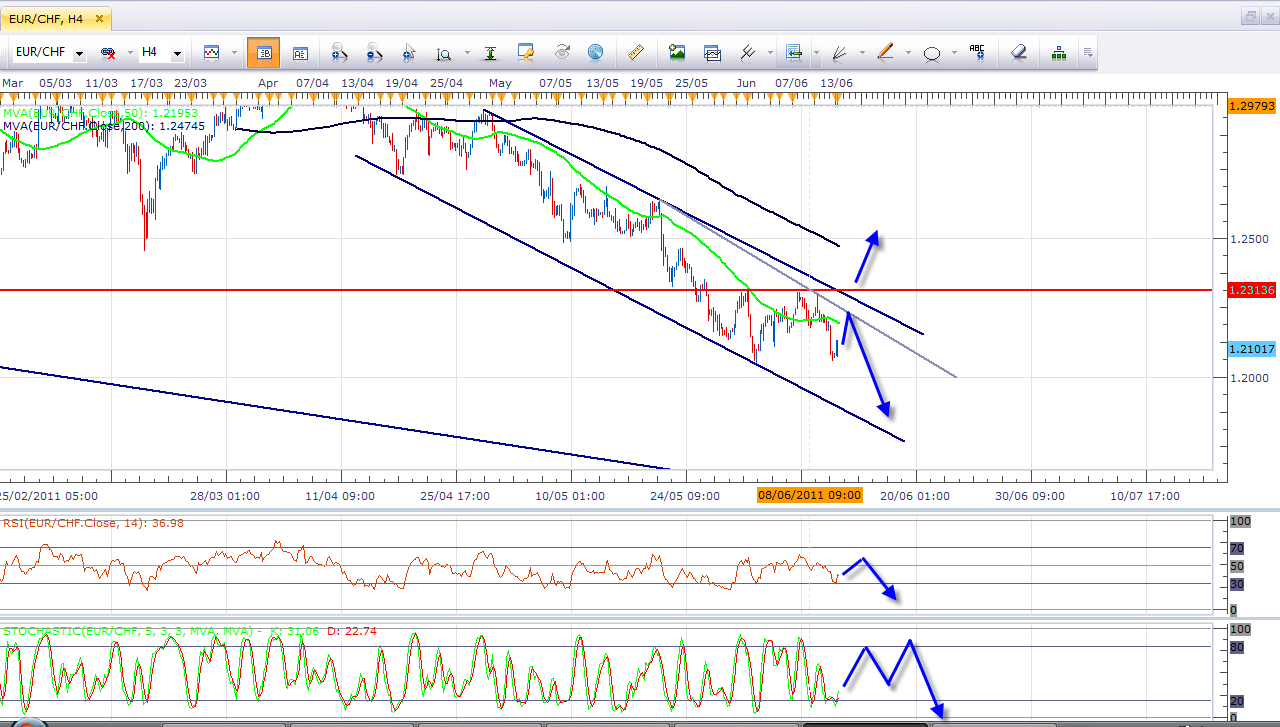The image size is (1280, 727).
Task: Click the green hierarchy tree icon
Action: pos(1061,52)
